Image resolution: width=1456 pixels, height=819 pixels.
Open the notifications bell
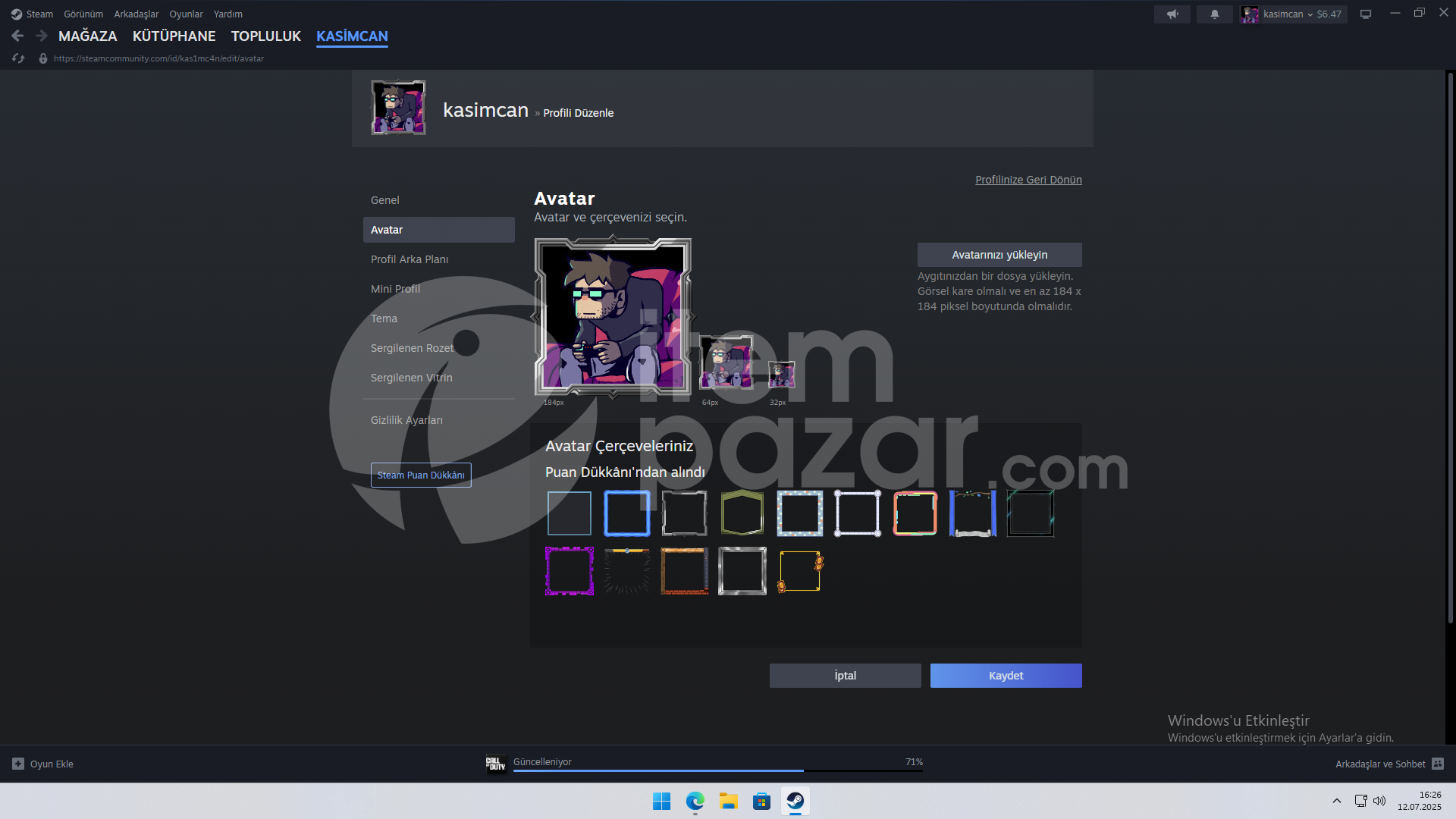(x=1215, y=14)
